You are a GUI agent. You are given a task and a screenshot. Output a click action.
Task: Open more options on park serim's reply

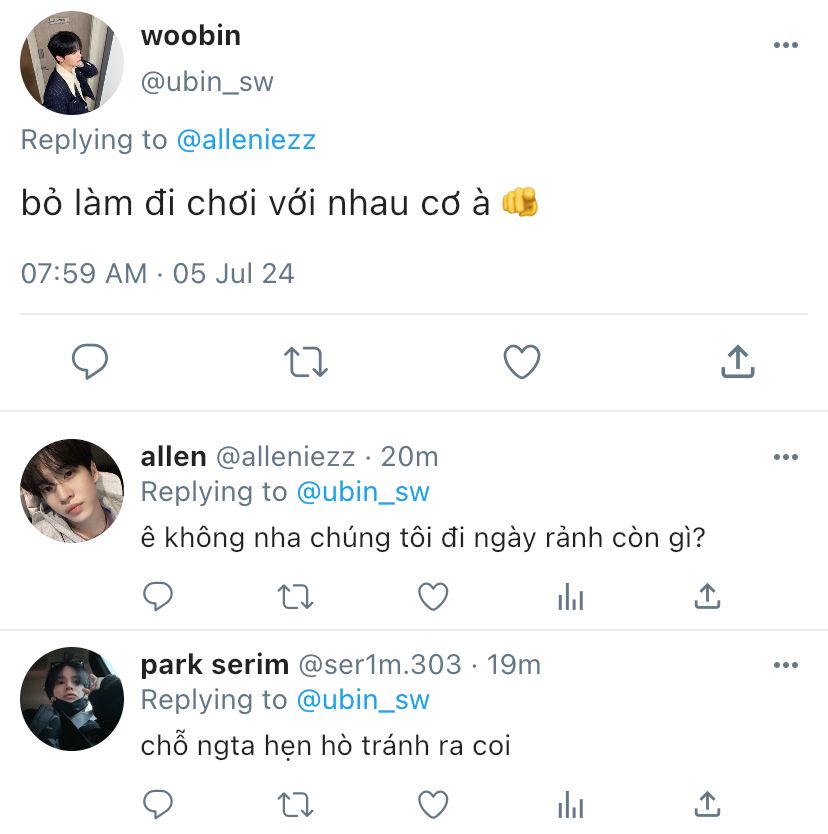coord(785,665)
